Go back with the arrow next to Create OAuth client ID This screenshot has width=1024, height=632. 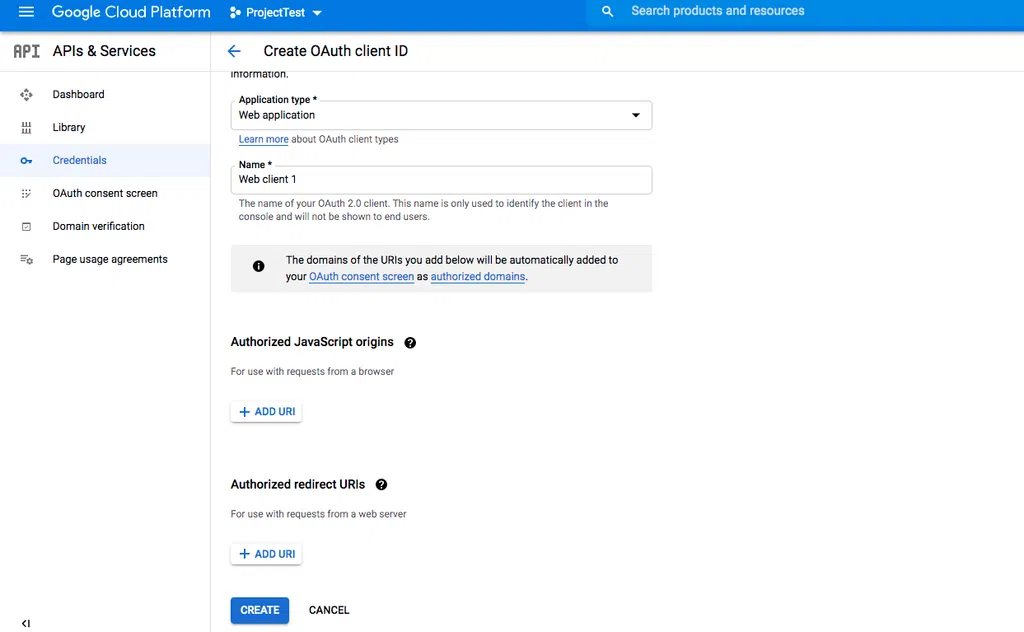click(x=234, y=51)
